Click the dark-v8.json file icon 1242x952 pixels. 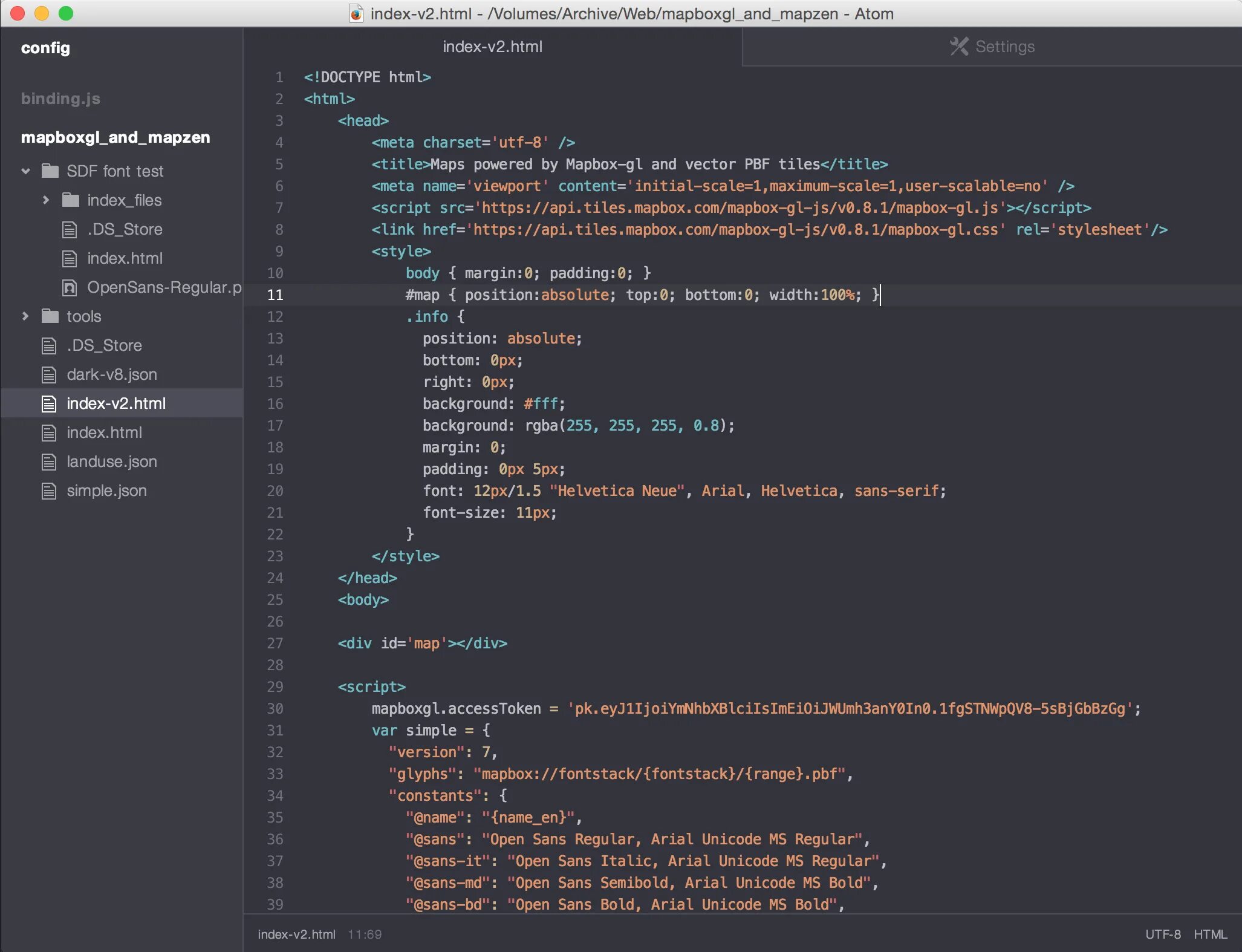[x=49, y=374]
